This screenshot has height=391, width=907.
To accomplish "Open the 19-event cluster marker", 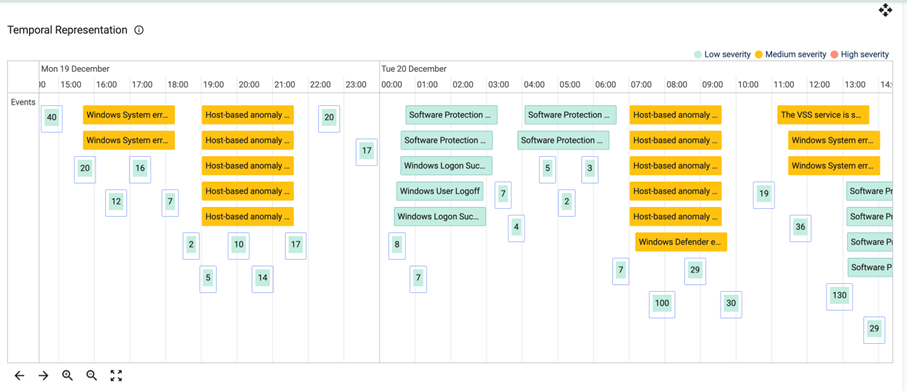I will [764, 195].
